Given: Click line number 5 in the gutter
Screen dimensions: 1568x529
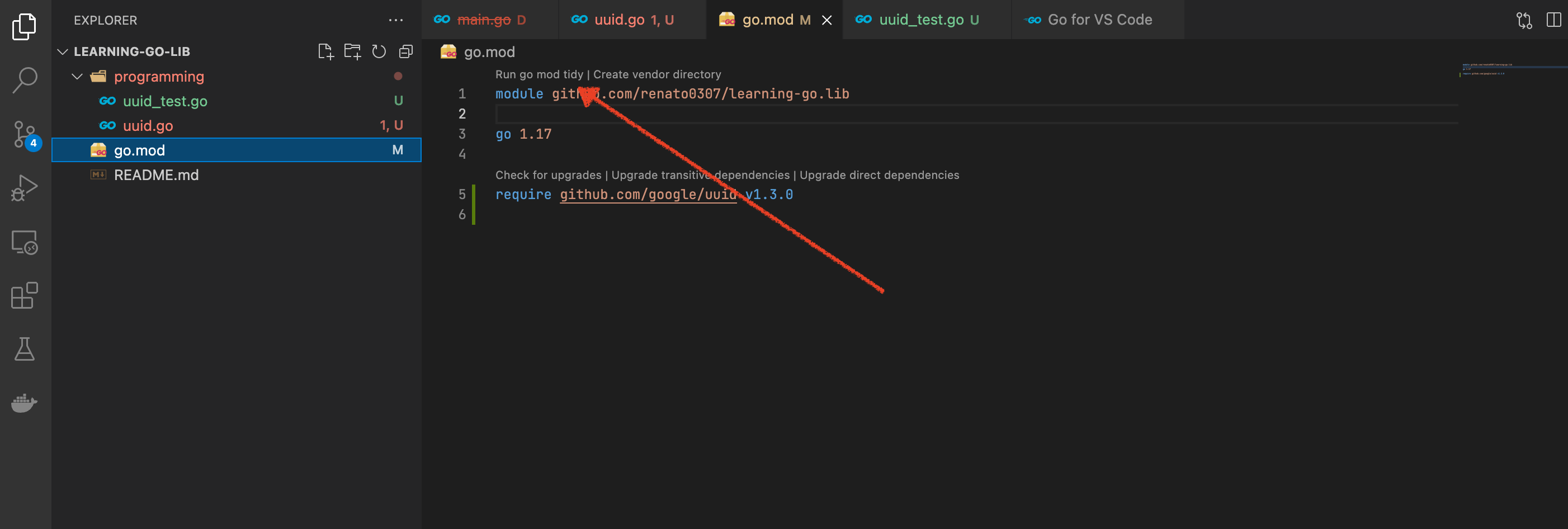Looking at the screenshot, I should pos(462,195).
